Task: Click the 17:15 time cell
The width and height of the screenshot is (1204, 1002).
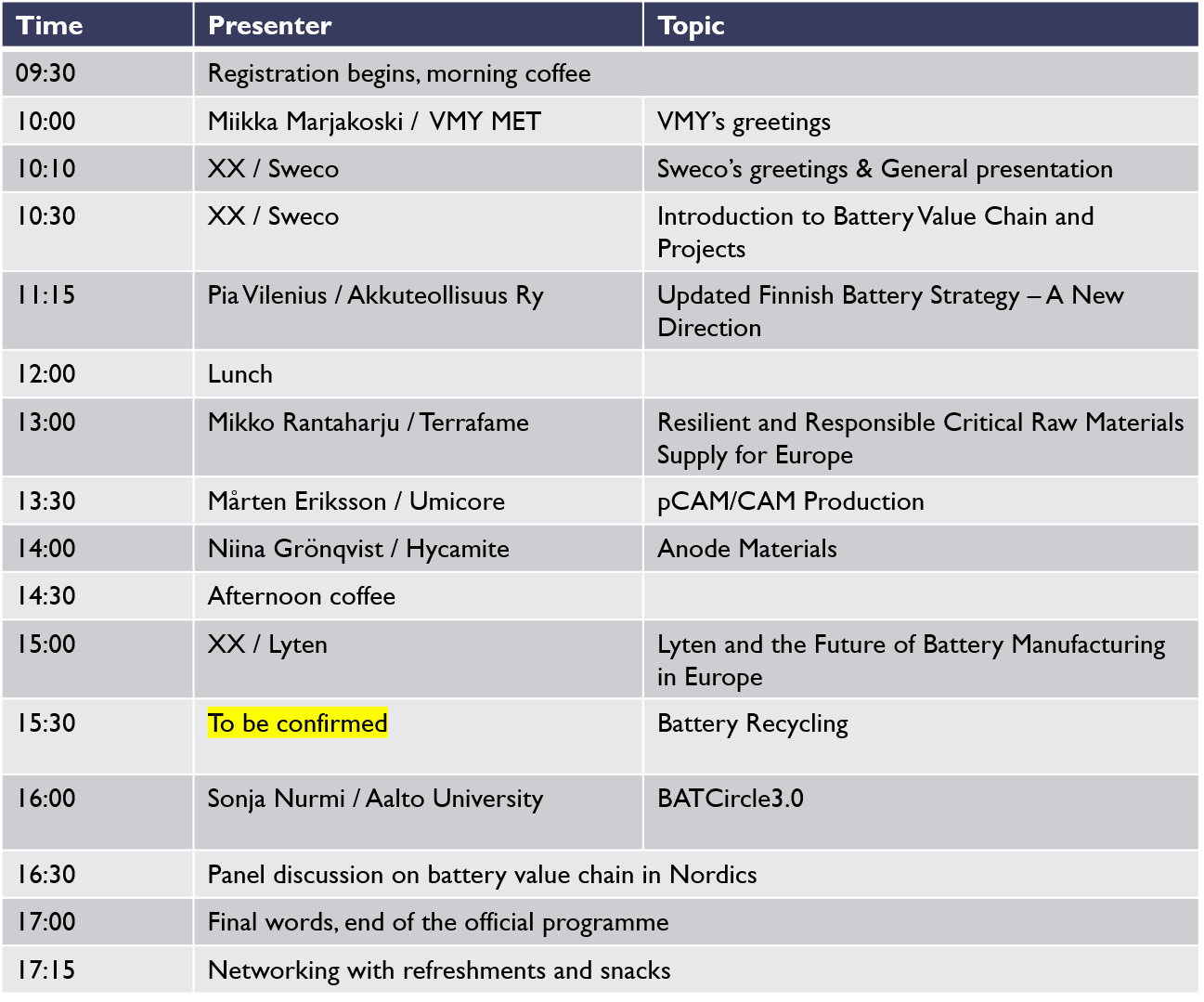Action: [97, 970]
